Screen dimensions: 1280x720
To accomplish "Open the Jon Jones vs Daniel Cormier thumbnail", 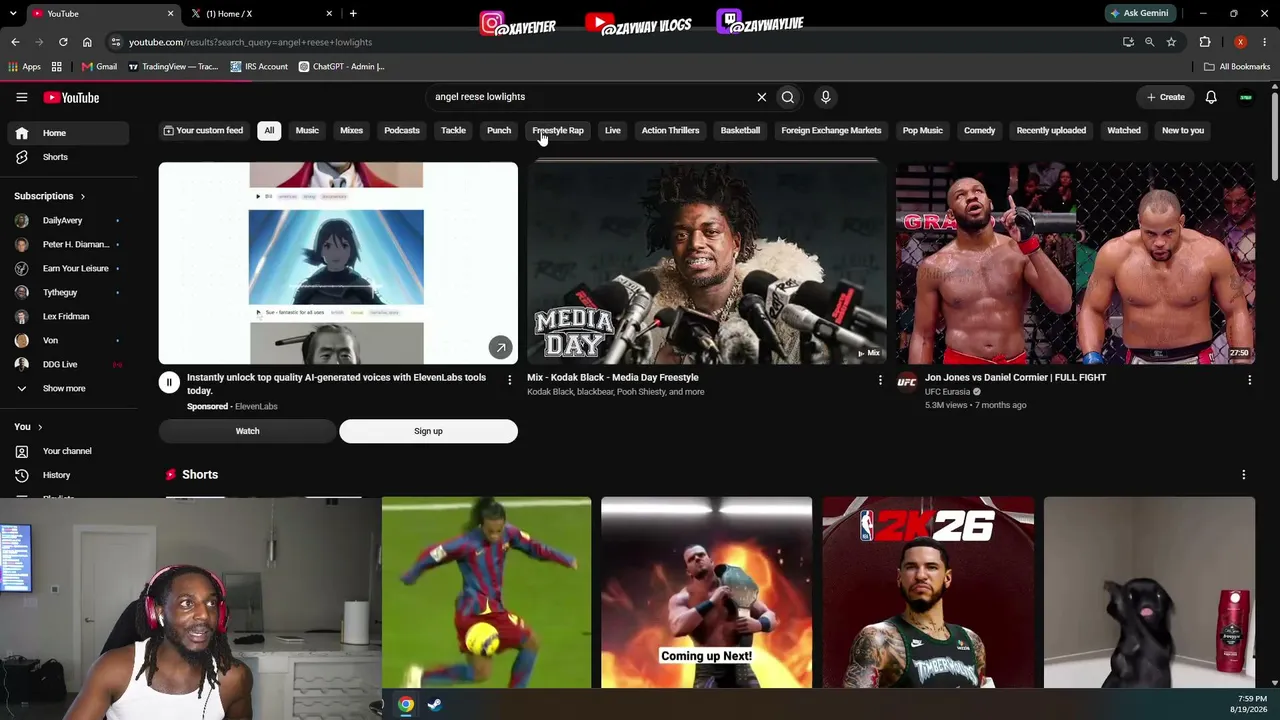I will click(x=1075, y=263).
